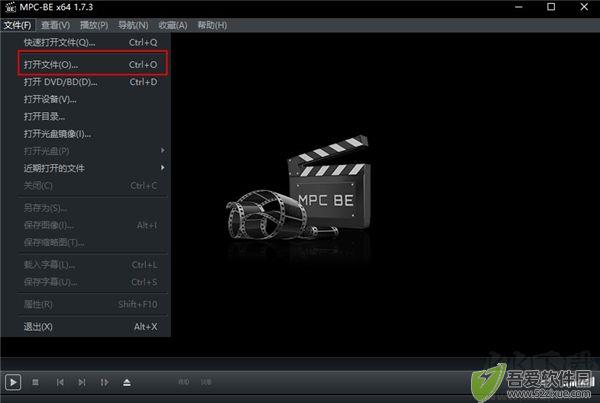Click the Eject/open file icon
This screenshot has width=600, height=403.
(127, 382)
